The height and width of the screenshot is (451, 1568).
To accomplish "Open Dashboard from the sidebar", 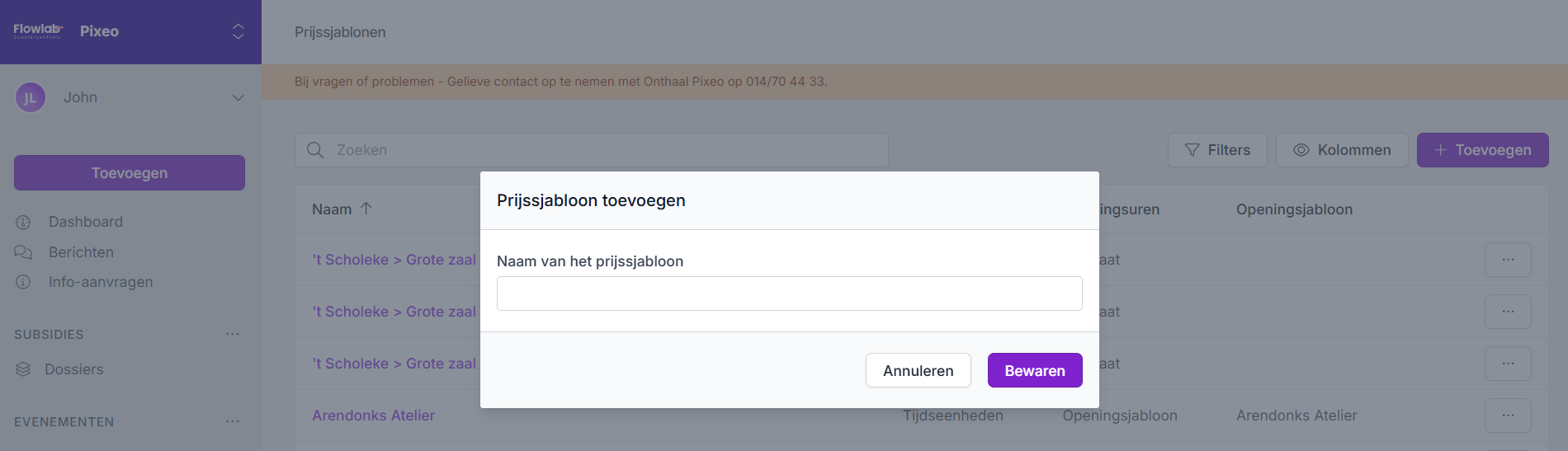I will (85, 222).
